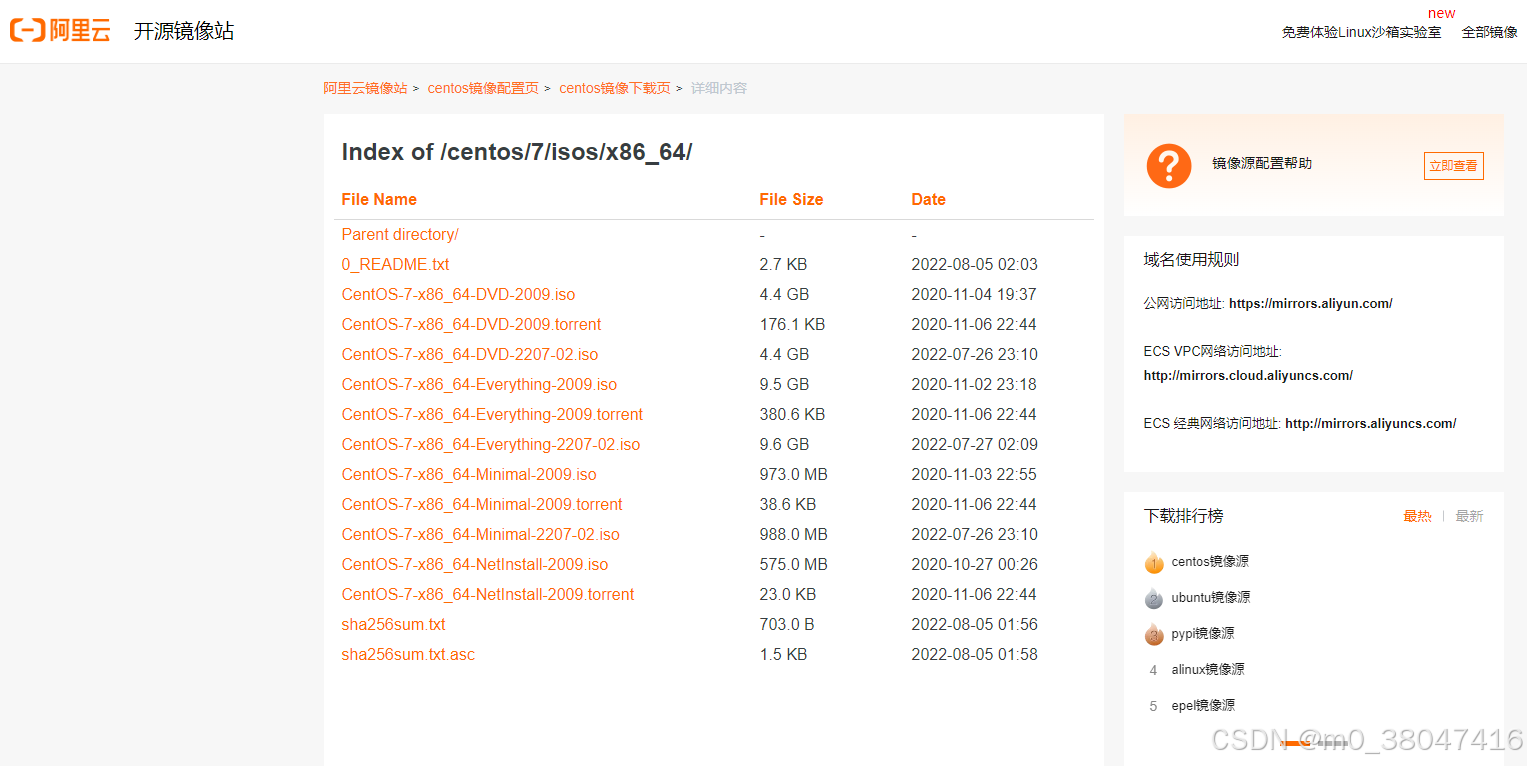Download CentOS-7-x86_64-DVD-2009.torrent

tap(471, 324)
